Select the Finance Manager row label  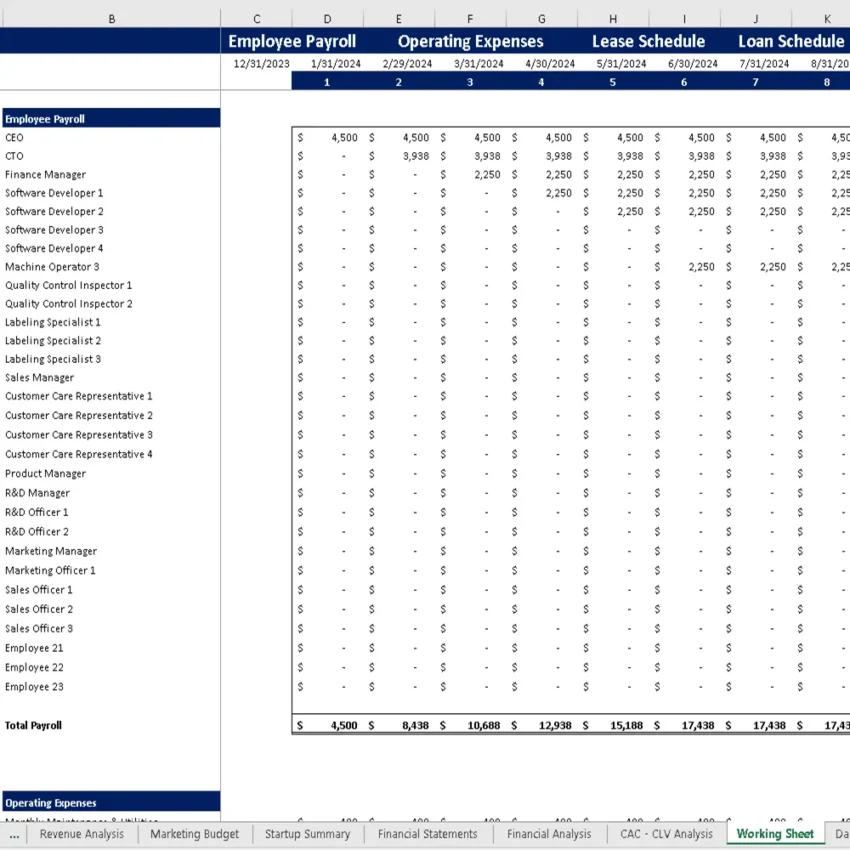pos(46,175)
